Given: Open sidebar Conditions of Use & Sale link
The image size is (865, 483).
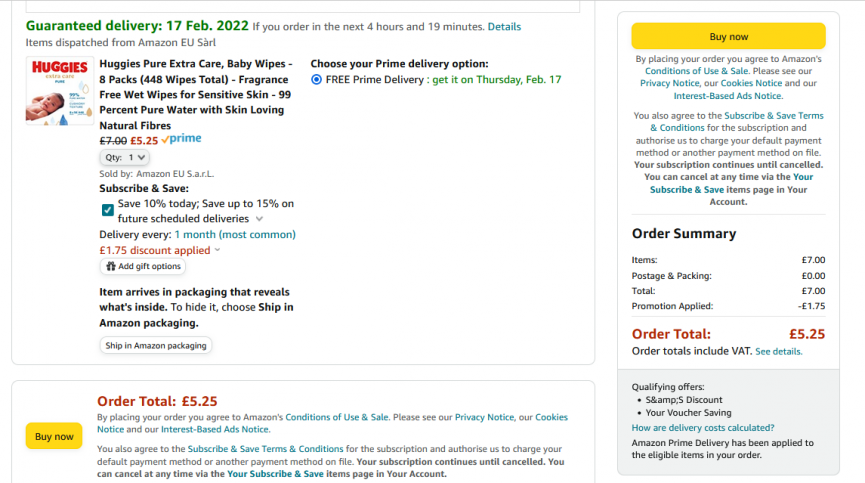Looking at the screenshot, I should tap(697, 71).
